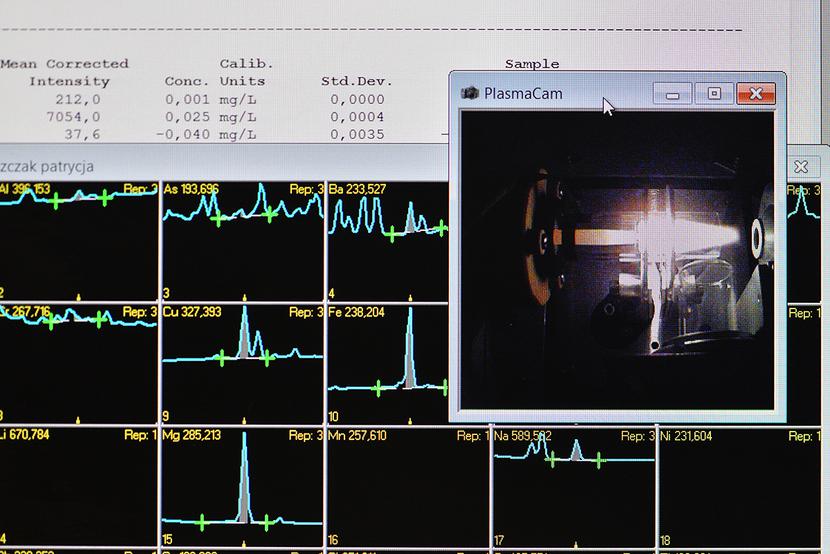The image size is (830, 554).
Task: Pick the Fe 238,204 spectrum panel
Action: click(x=385, y=362)
